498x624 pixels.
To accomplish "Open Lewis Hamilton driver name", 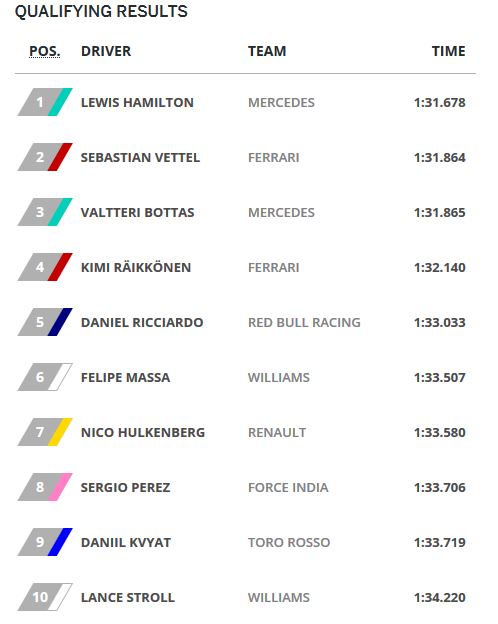I will click(x=137, y=103).
